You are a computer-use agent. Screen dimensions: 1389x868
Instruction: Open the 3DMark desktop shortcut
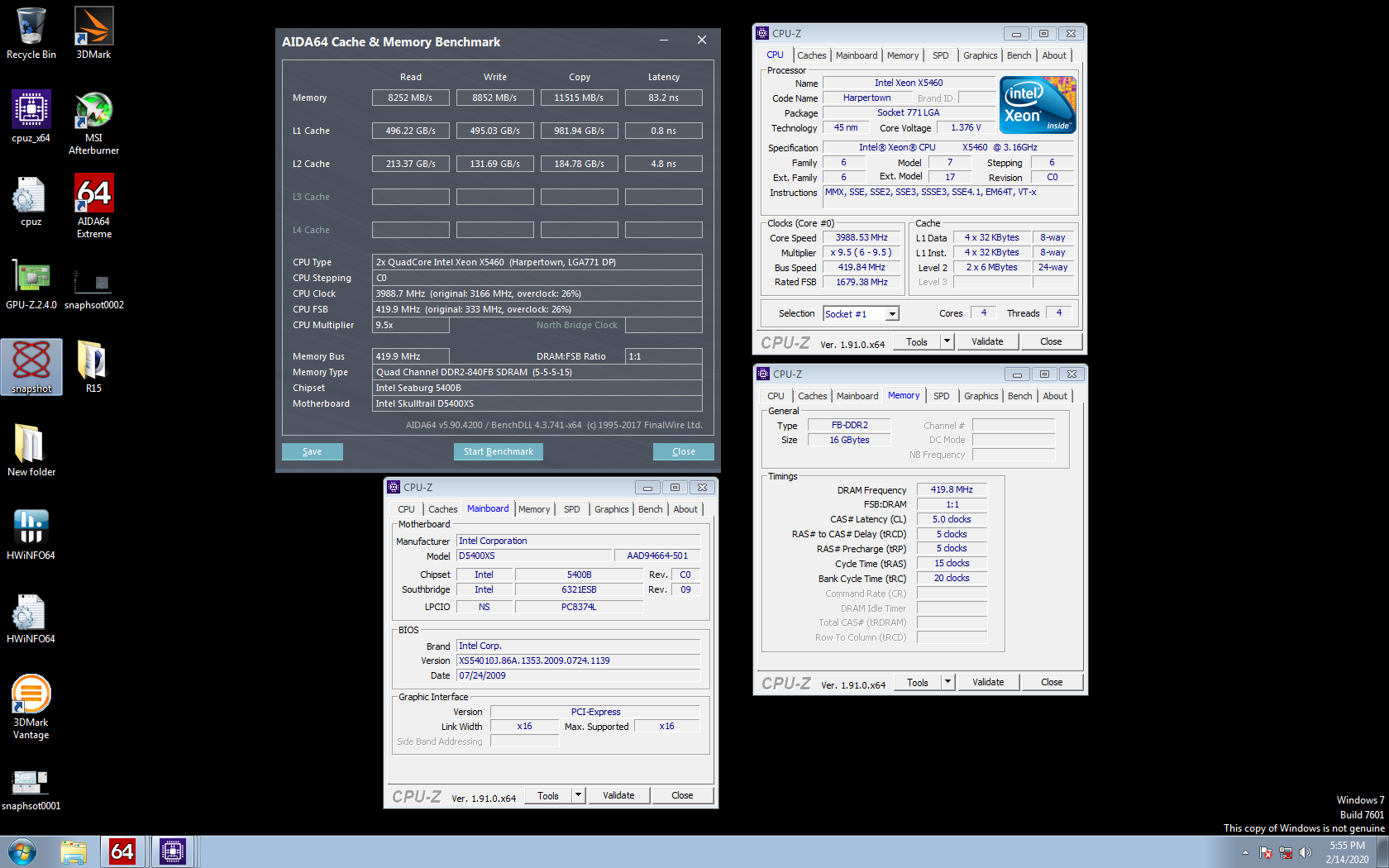coord(93,33)
